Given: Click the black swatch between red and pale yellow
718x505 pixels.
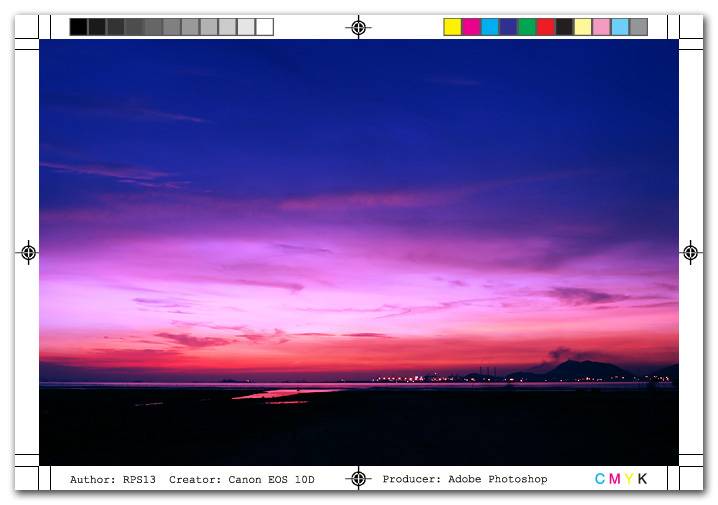Looking at the screenshot, I should click(x=564, y=27).
